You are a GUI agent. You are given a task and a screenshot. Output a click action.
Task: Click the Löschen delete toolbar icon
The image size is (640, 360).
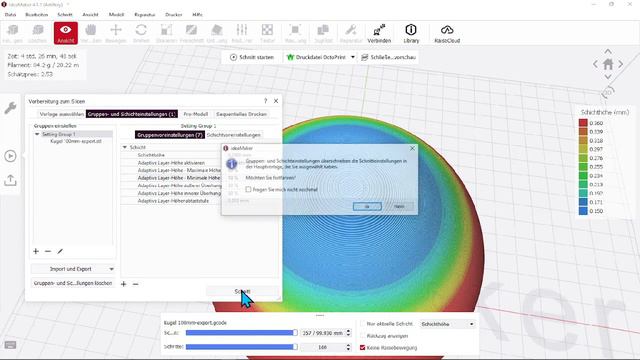(x=38, y=33)
